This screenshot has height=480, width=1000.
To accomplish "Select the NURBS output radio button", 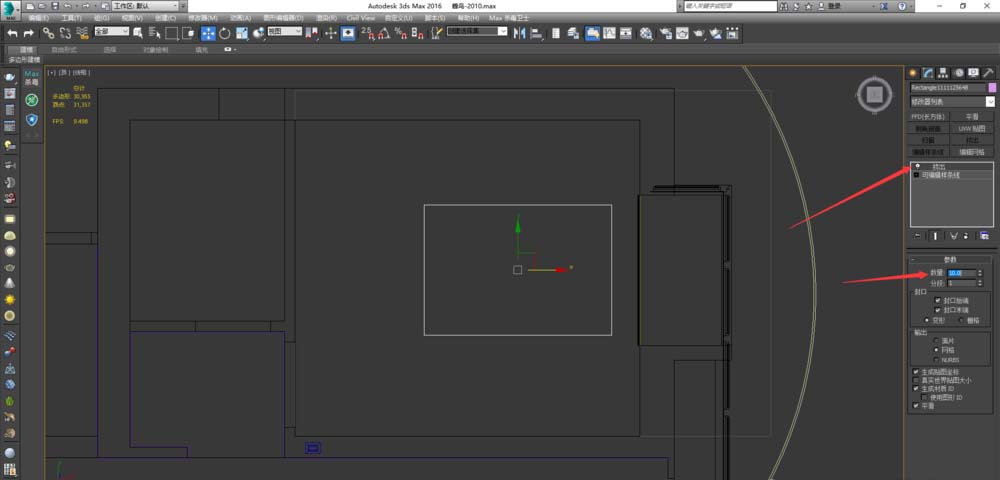I will (x=936, y=360).
